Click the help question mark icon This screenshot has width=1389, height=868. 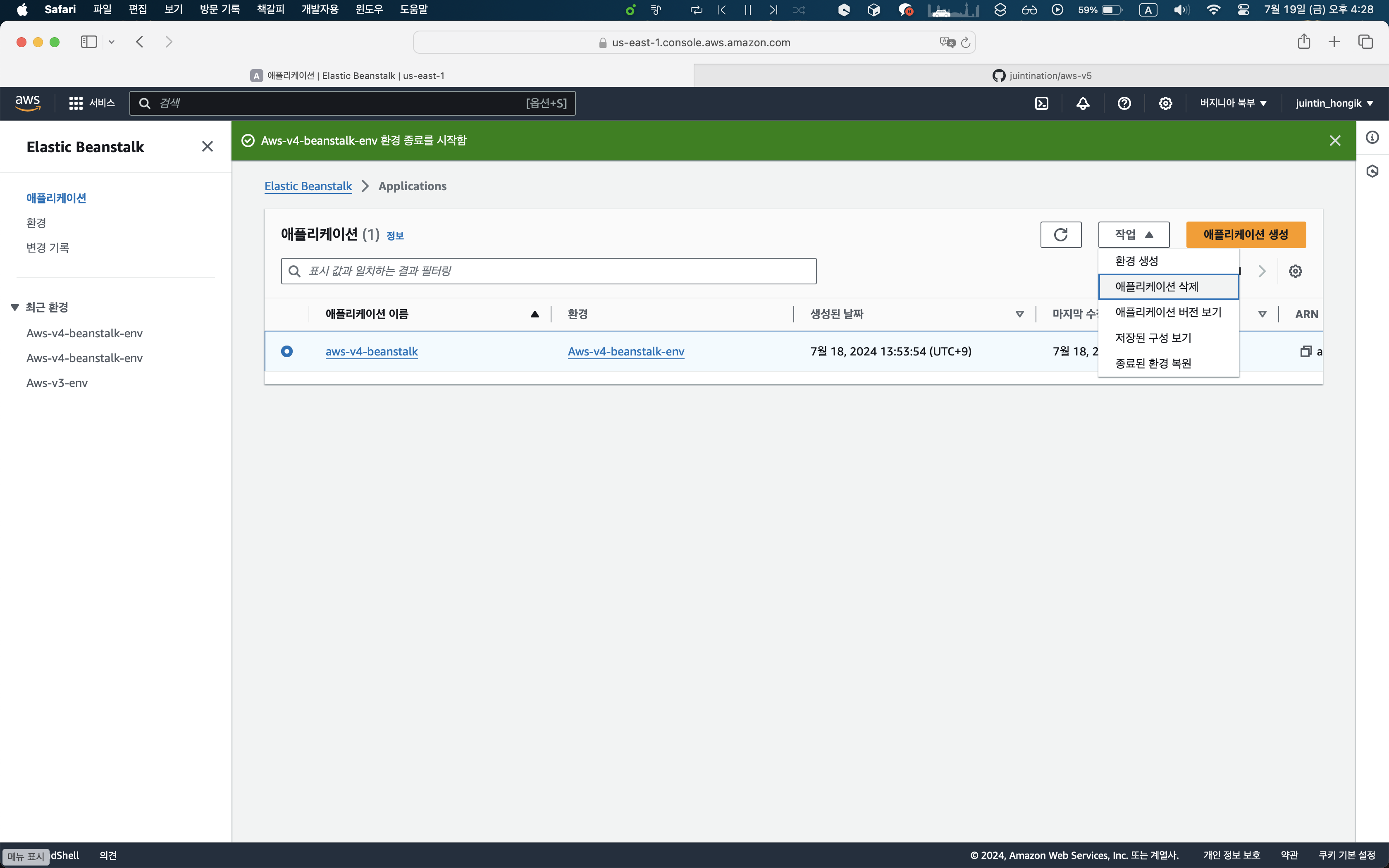coord(1124,103)
